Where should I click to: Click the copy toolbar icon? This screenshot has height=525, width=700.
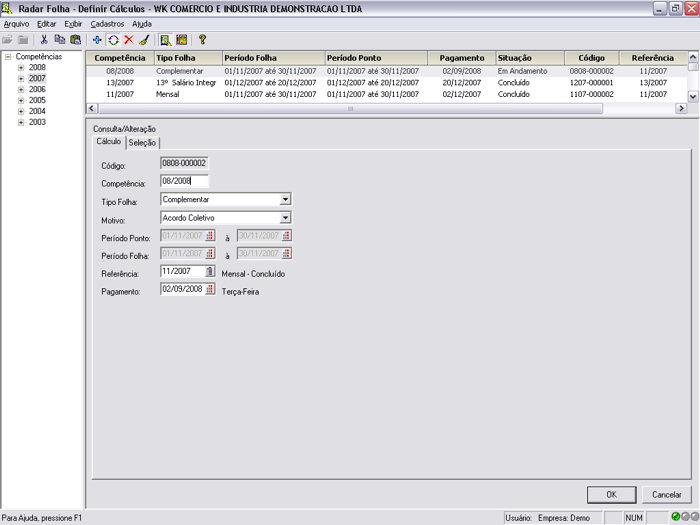60,40
